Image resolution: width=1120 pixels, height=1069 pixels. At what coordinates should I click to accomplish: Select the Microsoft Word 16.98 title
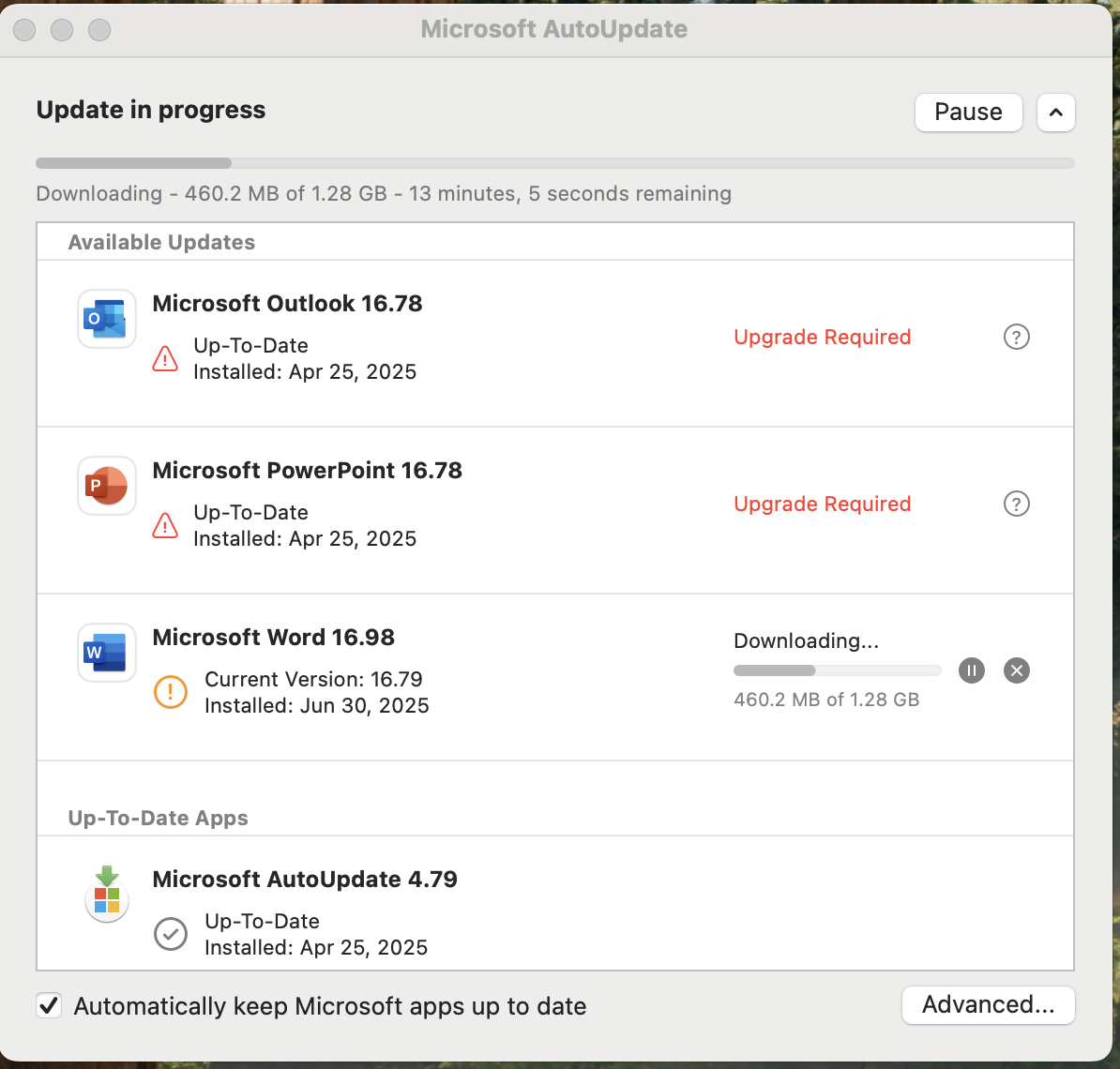[274, 637]
